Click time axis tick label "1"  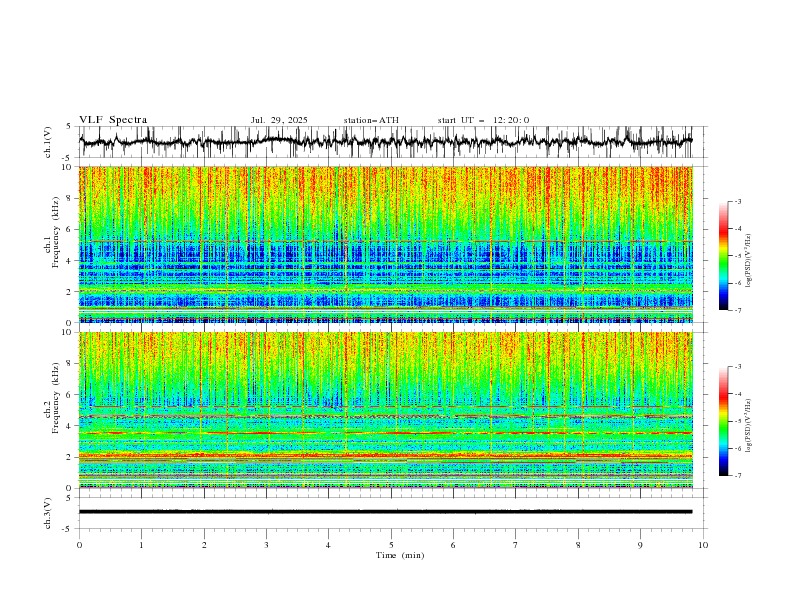(141, 545)
